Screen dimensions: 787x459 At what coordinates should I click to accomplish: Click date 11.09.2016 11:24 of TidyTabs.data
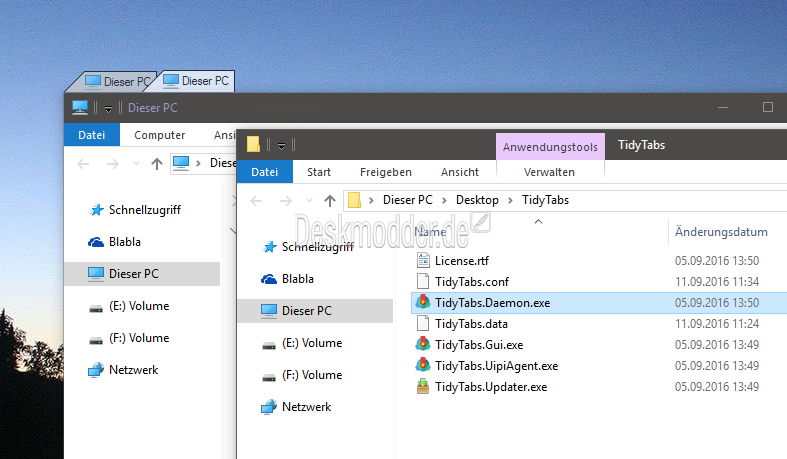pos(717,324)
